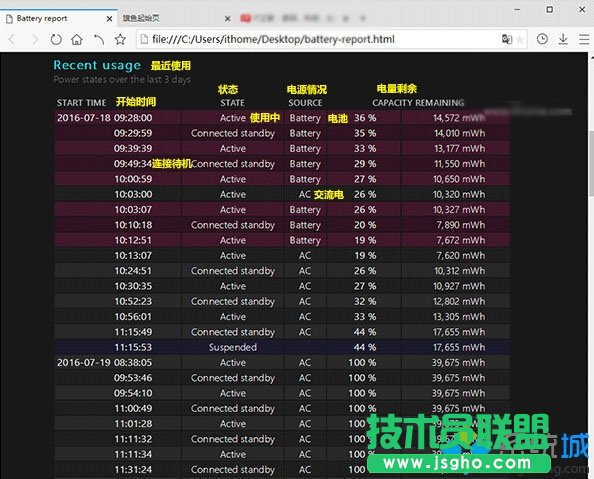This screenshot has height=479, width=594.
Task: Click the Recent usage heading
Action: (x=97, y=65)
